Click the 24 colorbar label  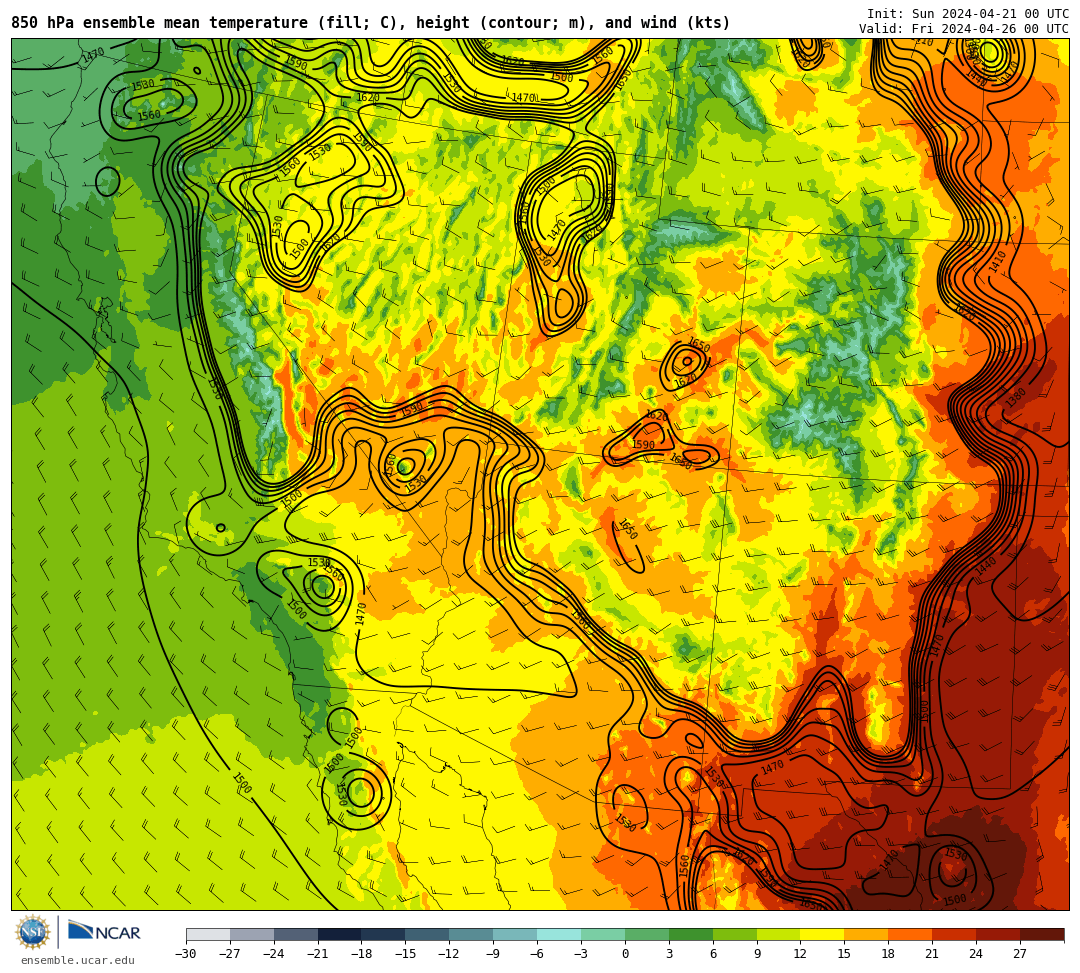coord(976,954)
